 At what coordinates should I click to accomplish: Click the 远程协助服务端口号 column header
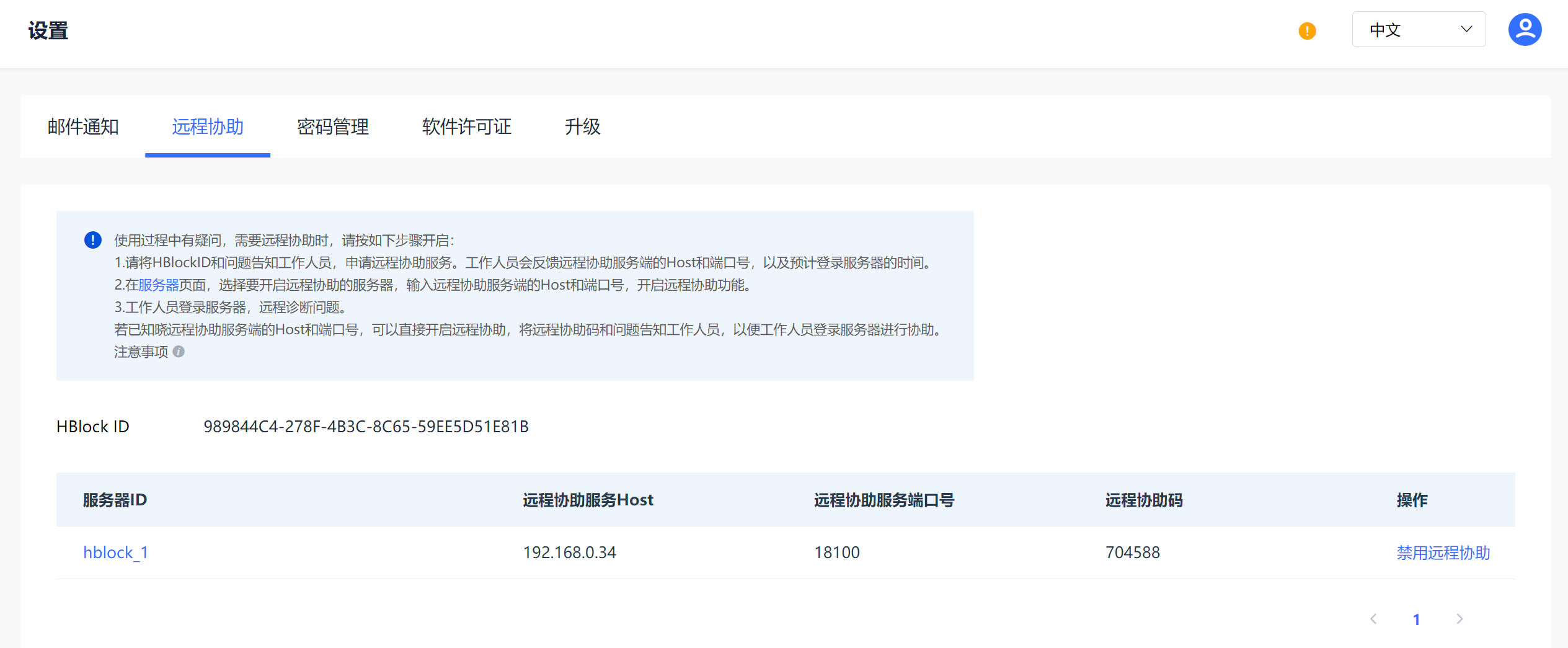click(x=884, y=500)
